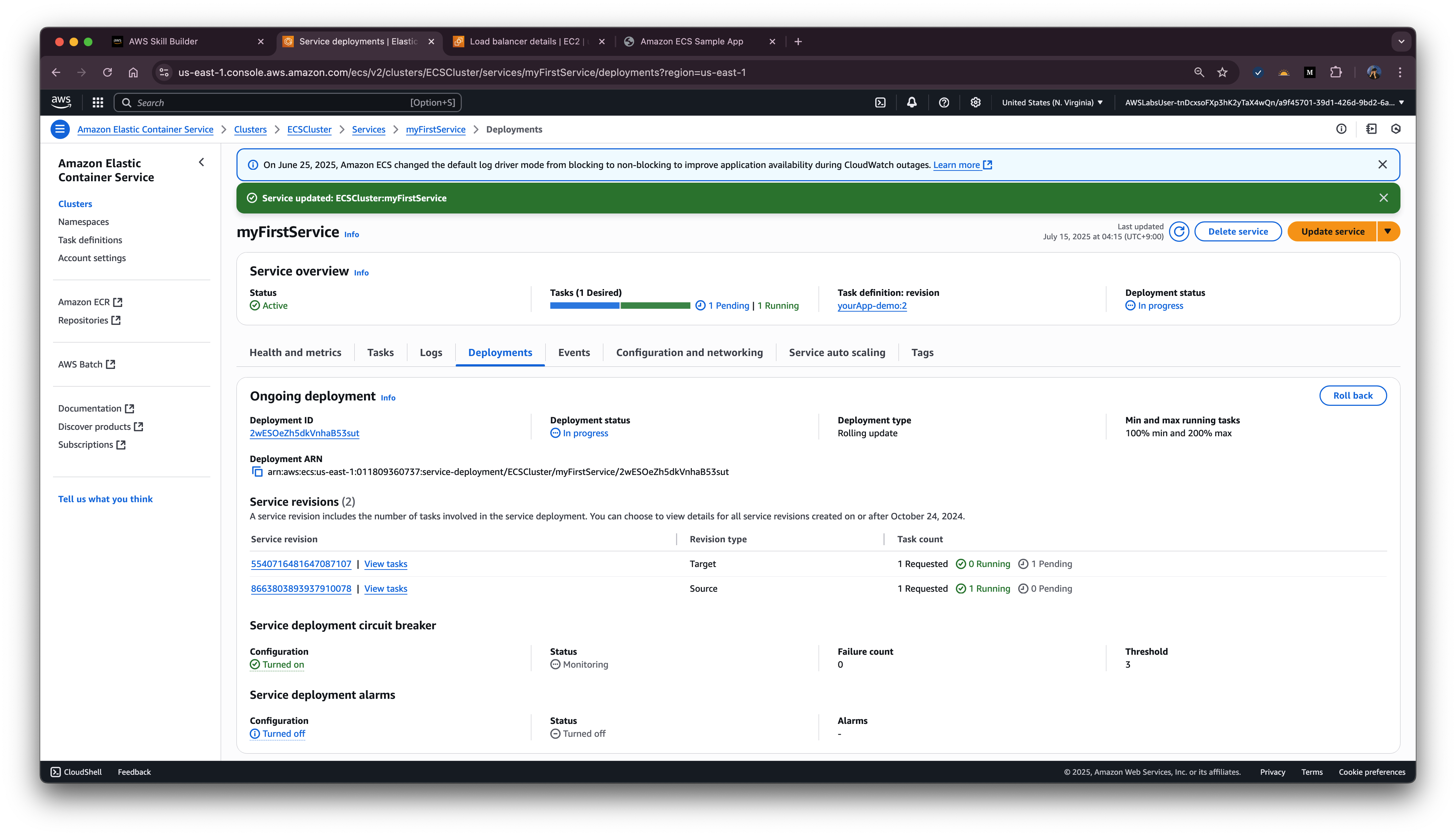Open the browser home page
Screen dimensions: 1456x836
[x=133, y=72]
